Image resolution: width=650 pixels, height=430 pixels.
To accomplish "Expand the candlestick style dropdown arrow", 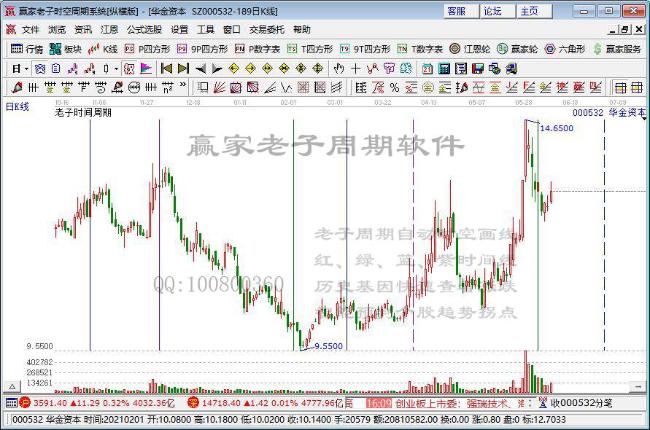I will click(116, 68).
